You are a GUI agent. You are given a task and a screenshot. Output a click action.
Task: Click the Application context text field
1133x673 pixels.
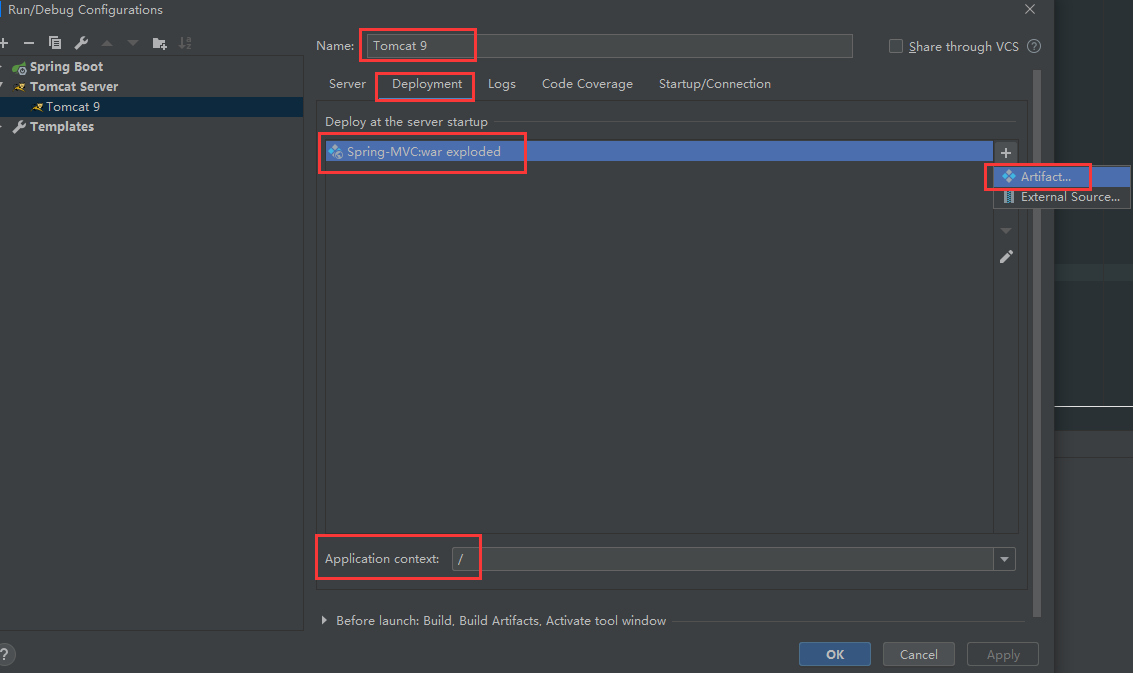[723, 559]
